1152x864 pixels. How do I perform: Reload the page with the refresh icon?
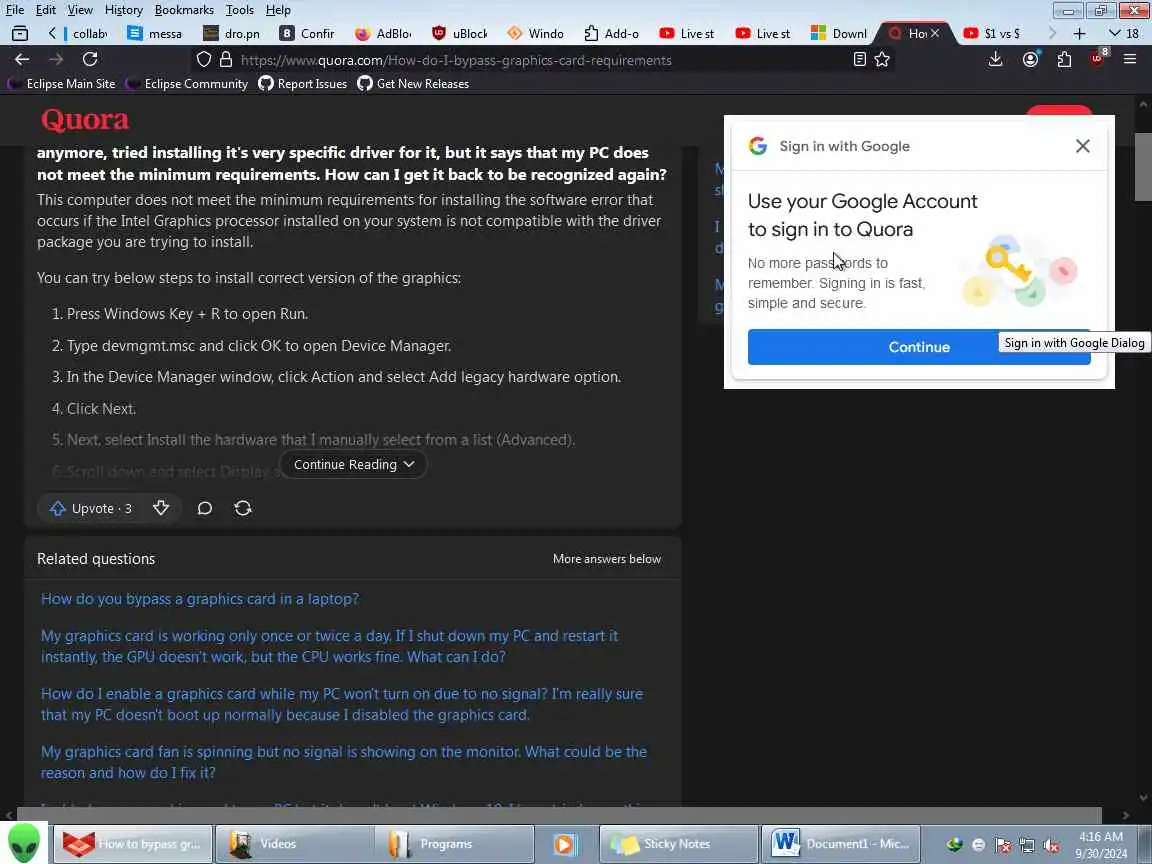[90, 60]
